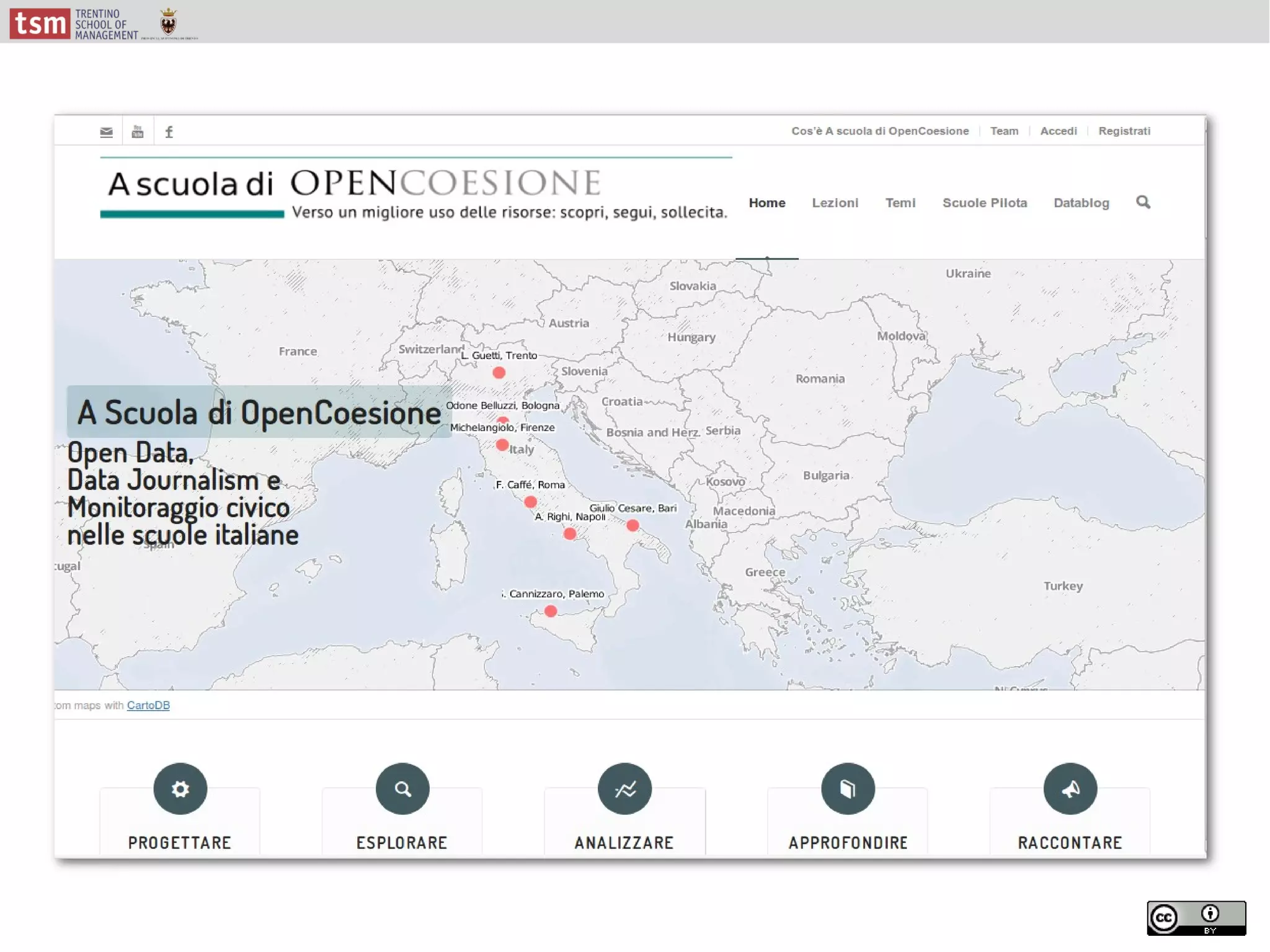The height and width of the screenshot is (952, 1270).
Task: Click the Creative Commons BY badge
Action: (1196, 918)
